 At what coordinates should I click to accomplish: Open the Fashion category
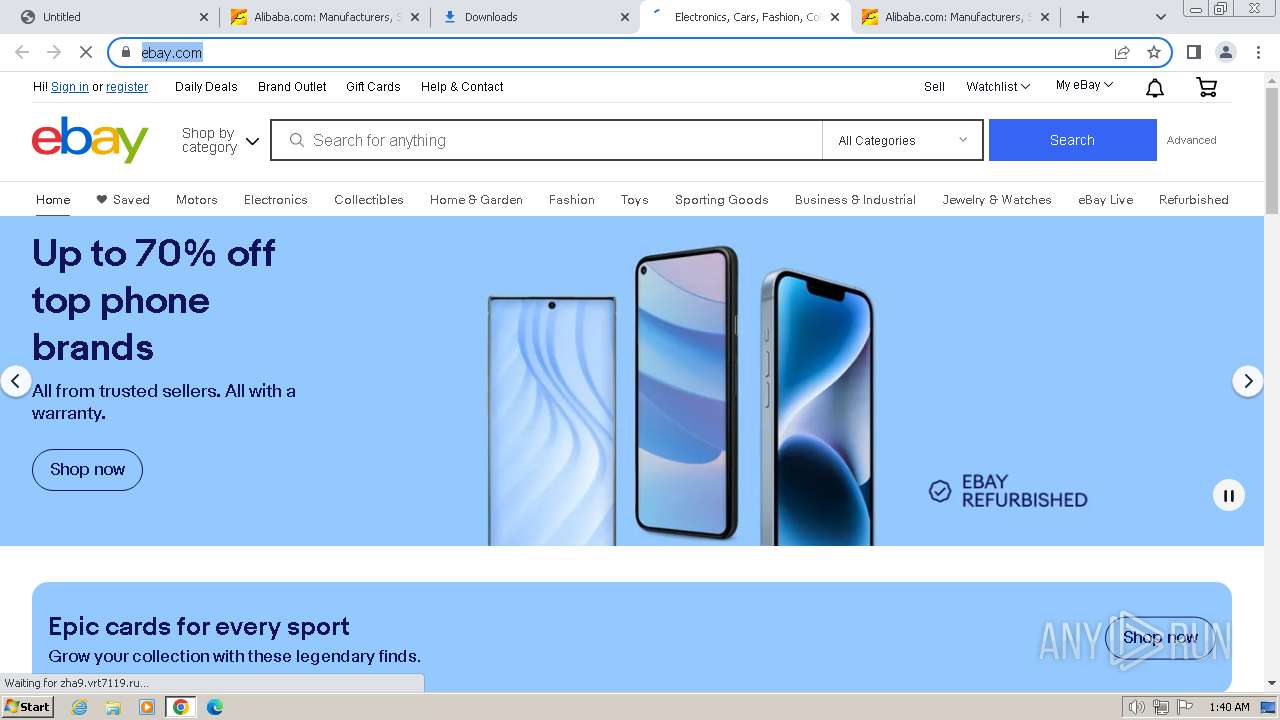(572, 200)
